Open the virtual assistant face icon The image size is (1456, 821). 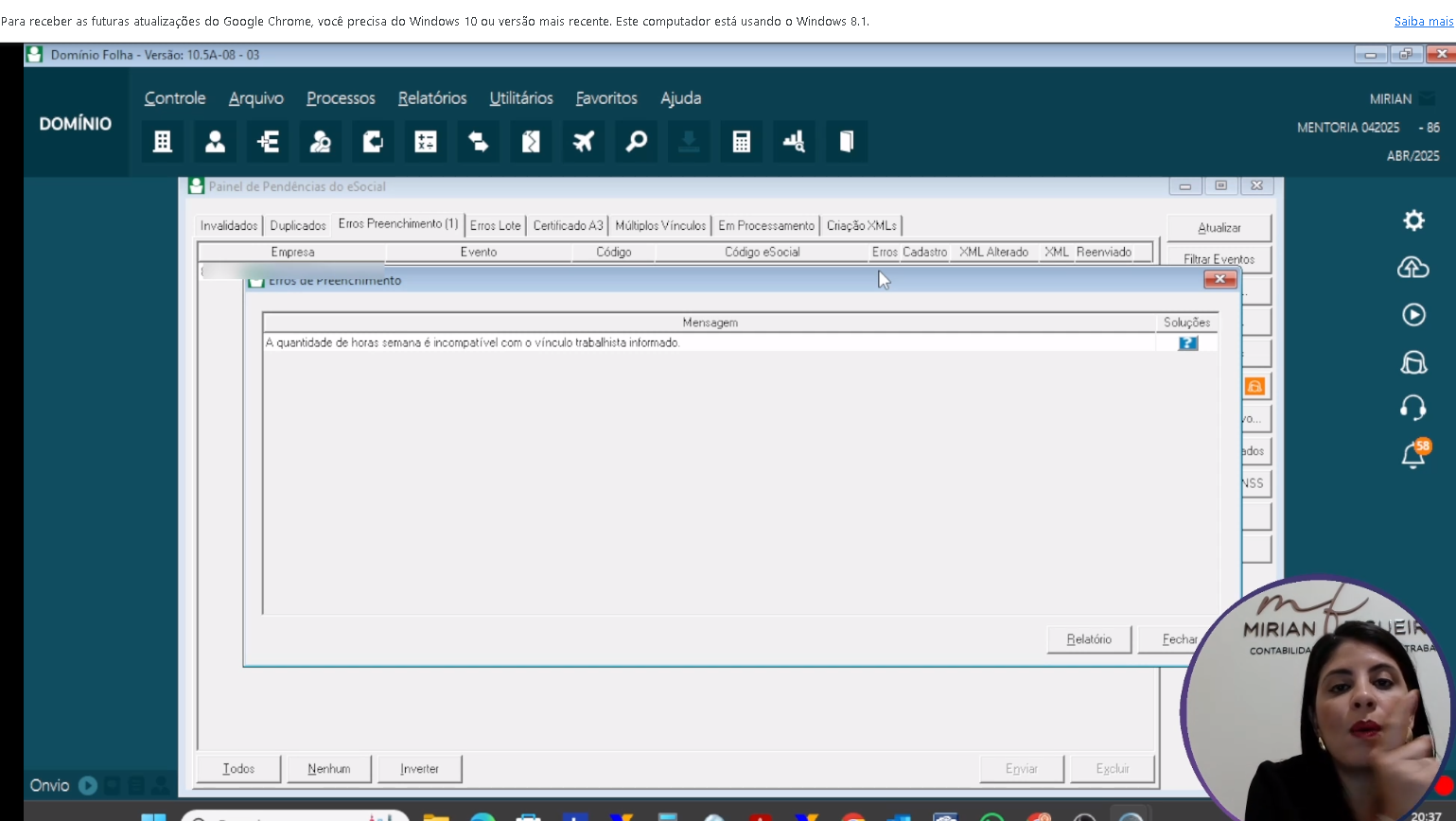1413,361
